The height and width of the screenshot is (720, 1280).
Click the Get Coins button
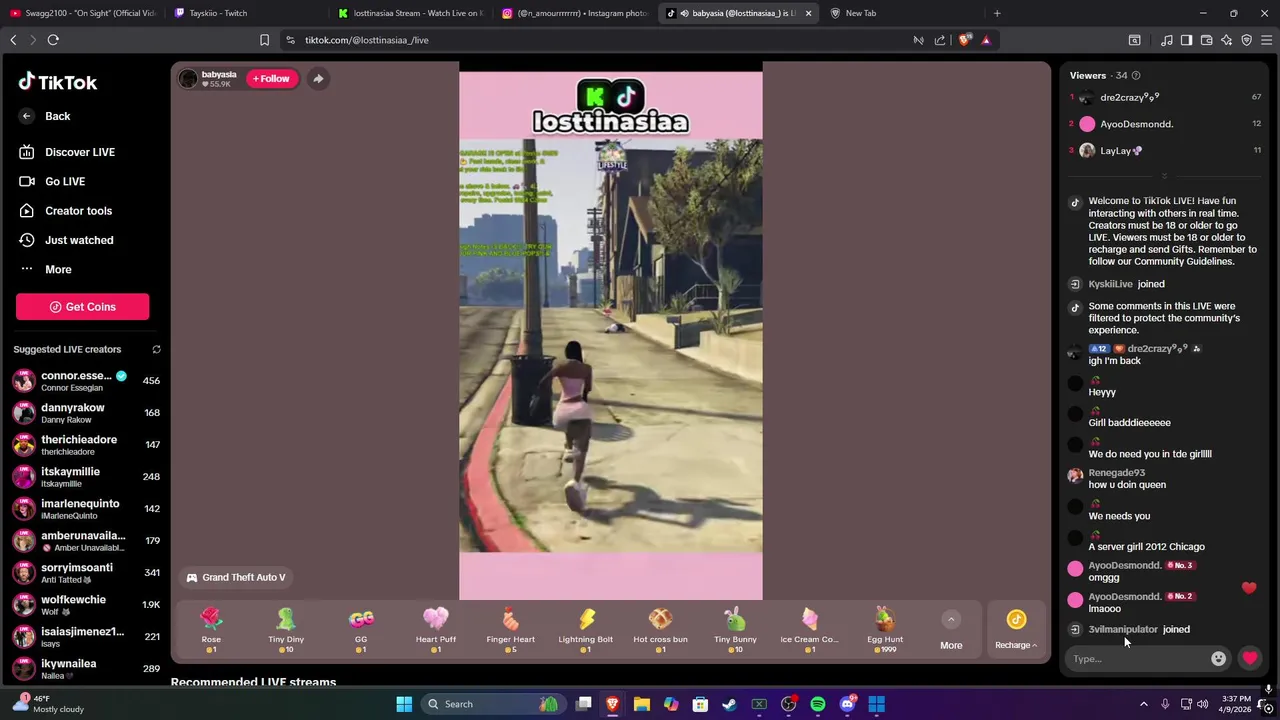point(82,307)
